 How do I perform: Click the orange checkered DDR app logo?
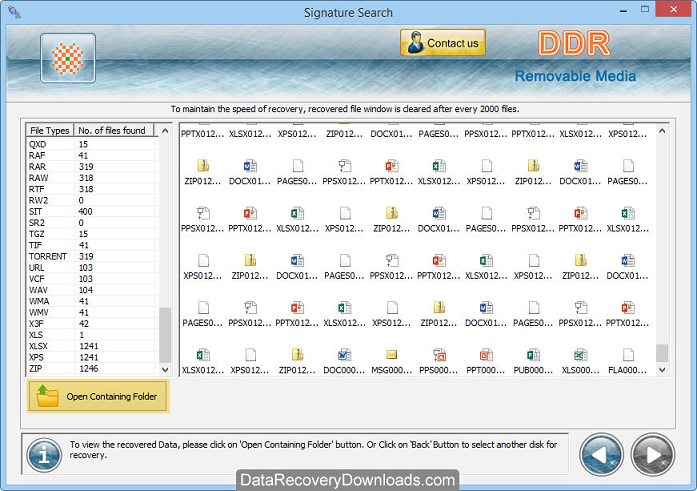68,58
